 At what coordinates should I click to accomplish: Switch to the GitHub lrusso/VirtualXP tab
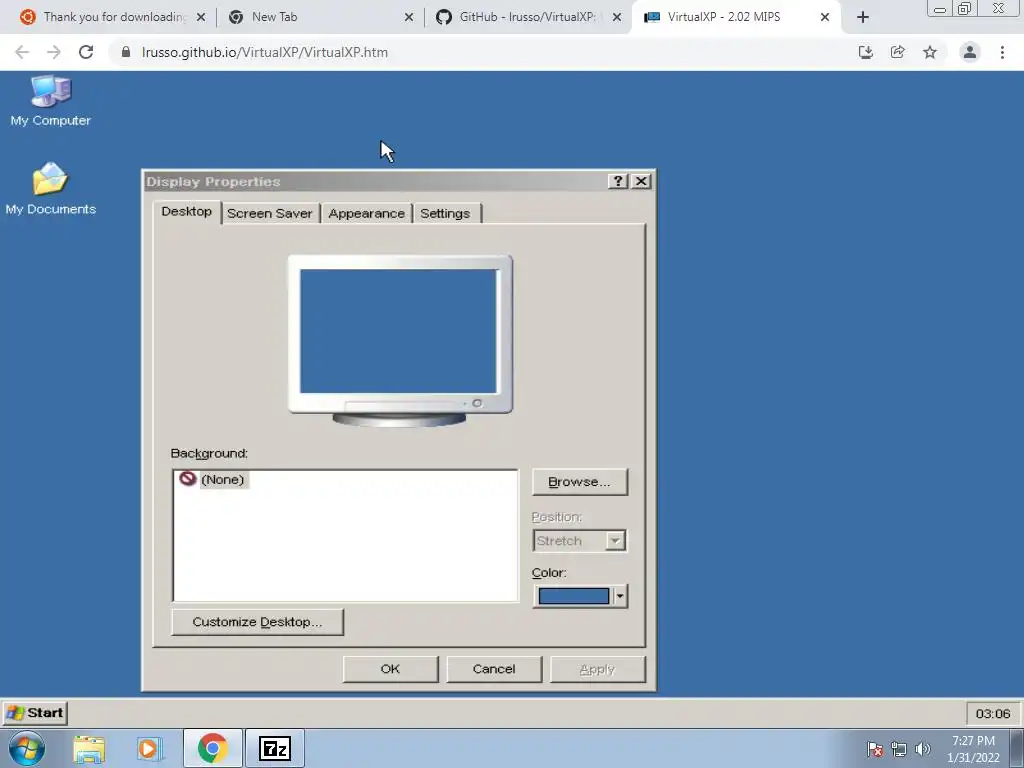528,17
